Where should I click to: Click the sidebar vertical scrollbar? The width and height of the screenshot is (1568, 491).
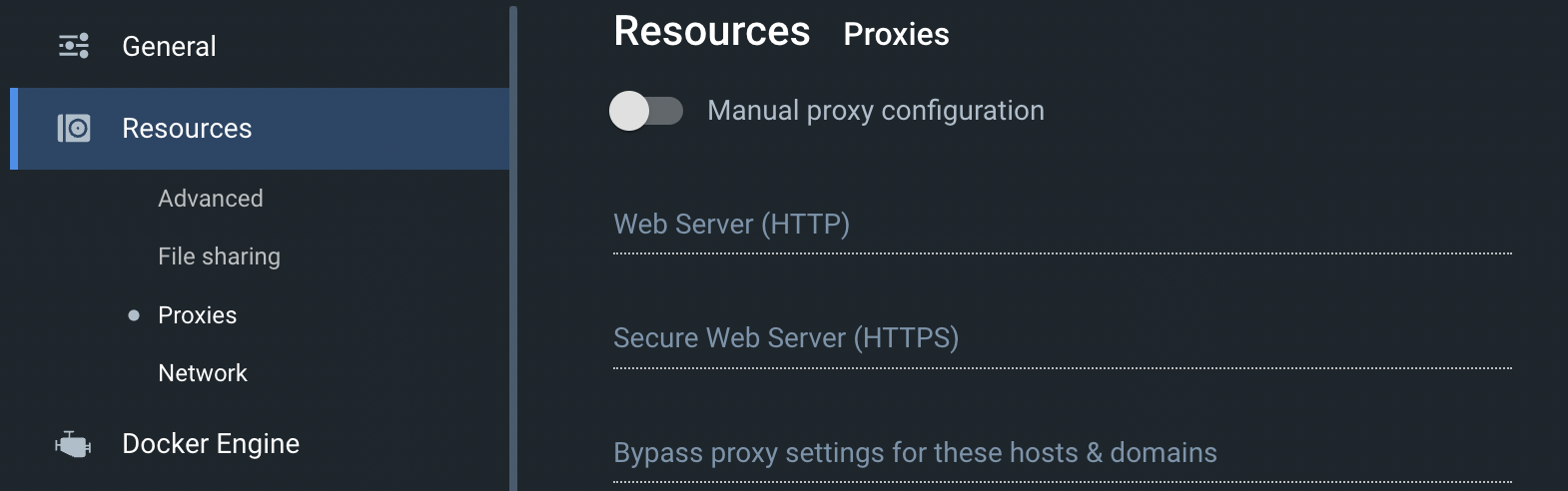tap(513, 249)
